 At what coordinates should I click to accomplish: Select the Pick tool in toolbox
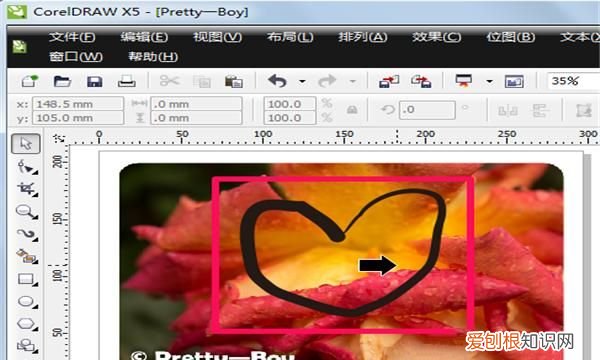[x=26, y=144]
